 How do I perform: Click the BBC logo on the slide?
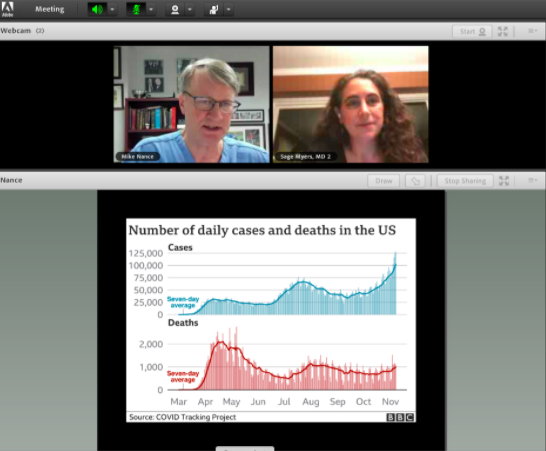[x=400, y=417]
